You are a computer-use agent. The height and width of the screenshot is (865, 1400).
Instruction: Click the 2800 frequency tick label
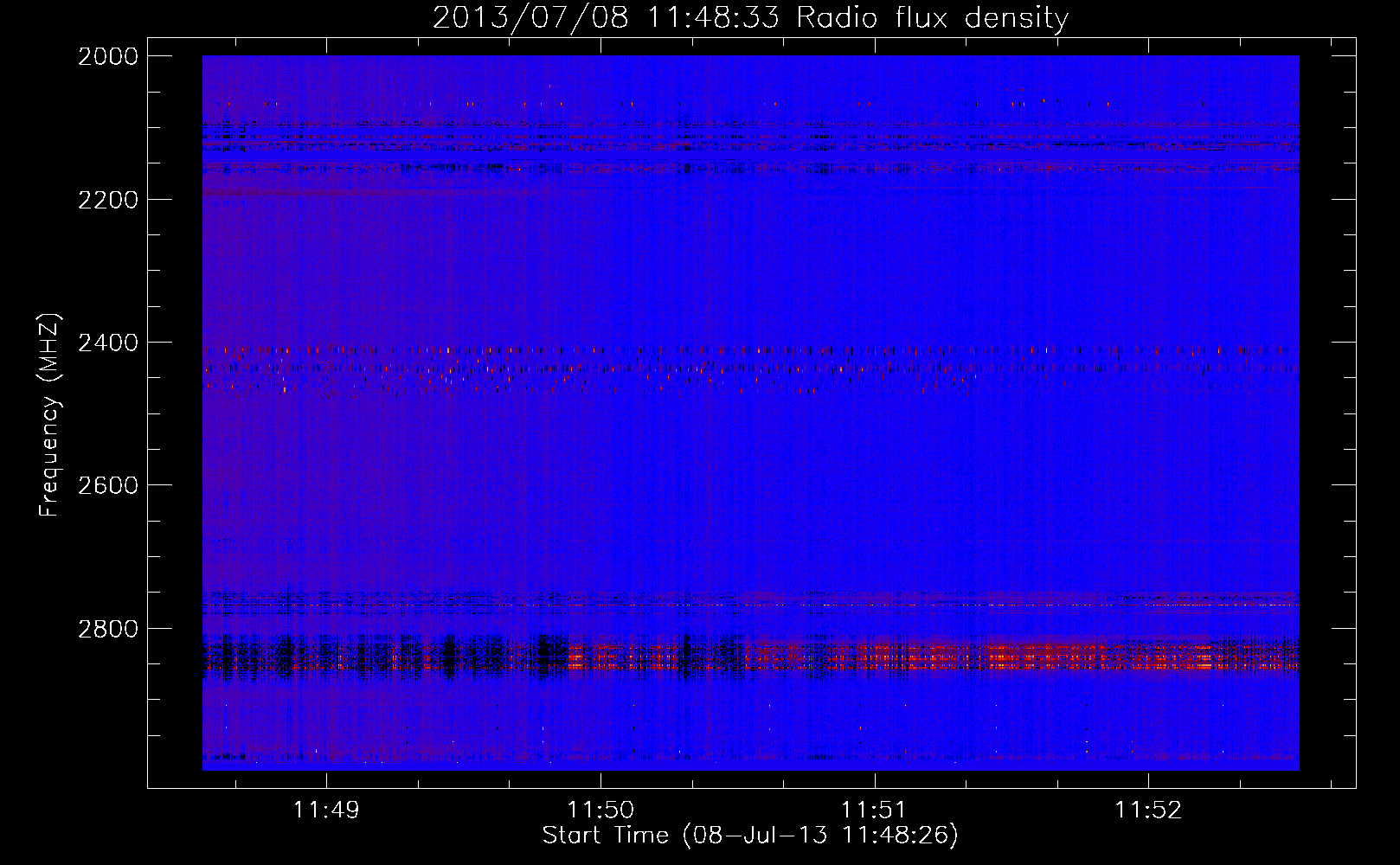[108, 629]
